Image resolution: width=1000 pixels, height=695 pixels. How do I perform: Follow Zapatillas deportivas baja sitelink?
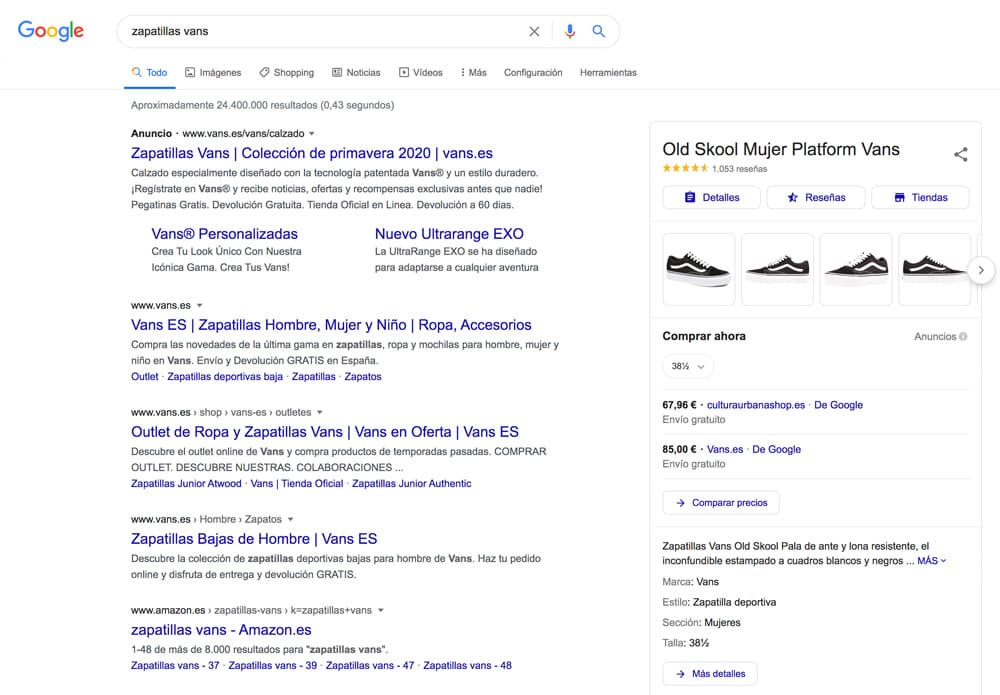pos(225,377)
